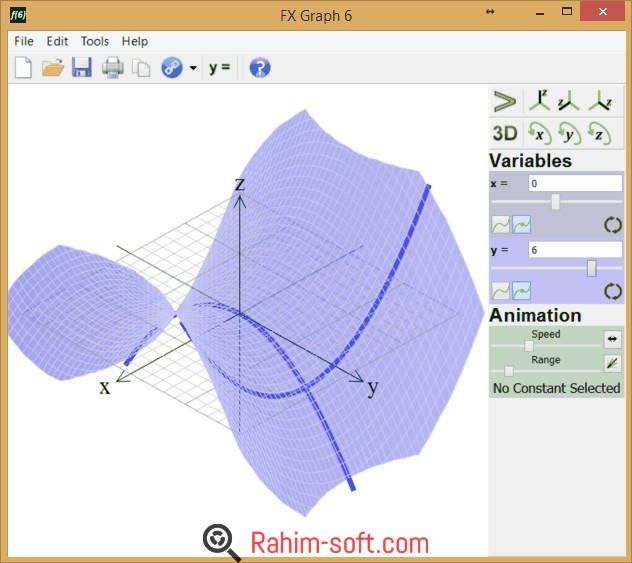
Task: Click the x value input field
Action: [575, 183]
